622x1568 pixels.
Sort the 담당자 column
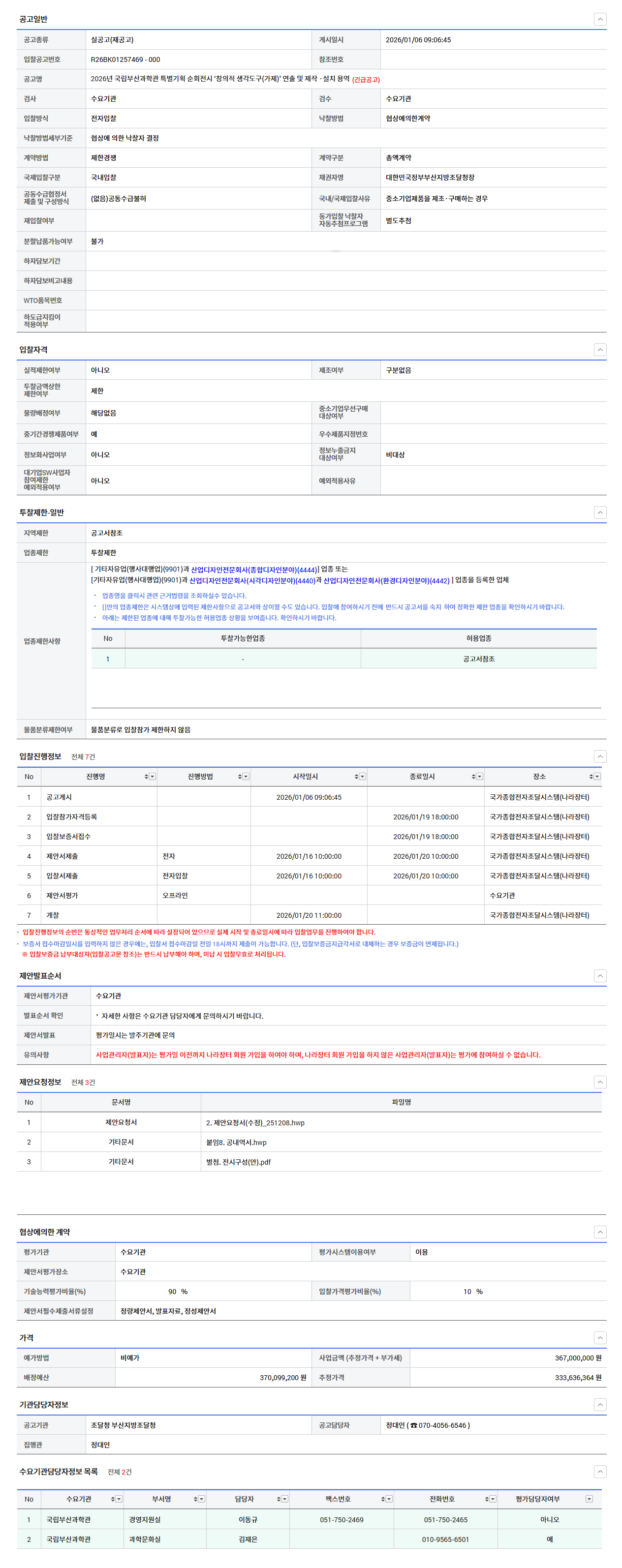pyautogui.click(x=279, y=1499)
